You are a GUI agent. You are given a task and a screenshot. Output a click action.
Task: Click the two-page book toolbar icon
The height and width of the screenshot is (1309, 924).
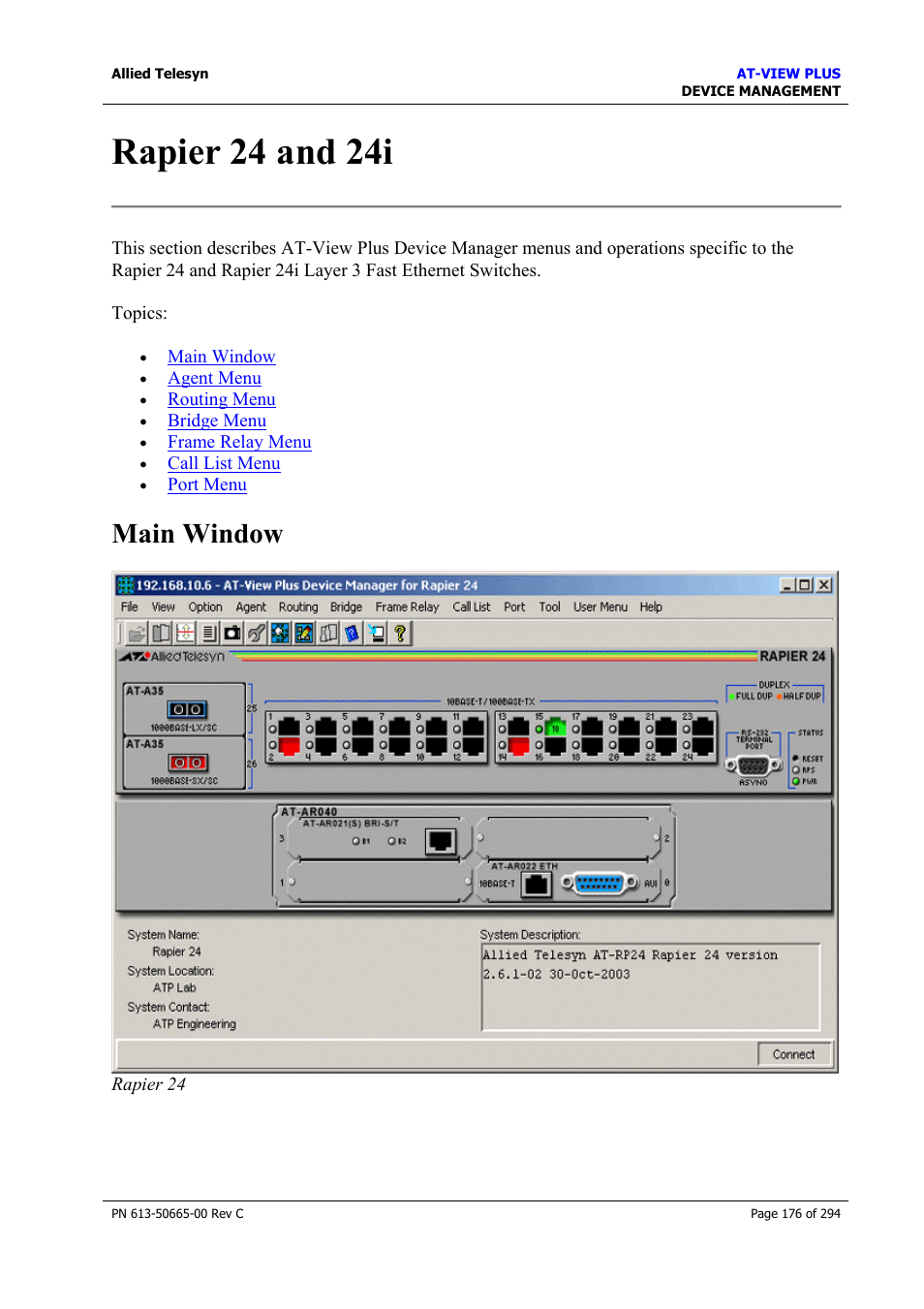(x=161, y=634)
